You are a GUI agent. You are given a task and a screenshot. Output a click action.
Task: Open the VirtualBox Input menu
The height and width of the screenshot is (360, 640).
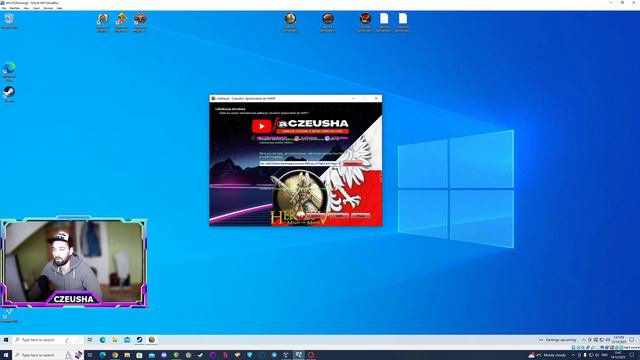(36, 8)
